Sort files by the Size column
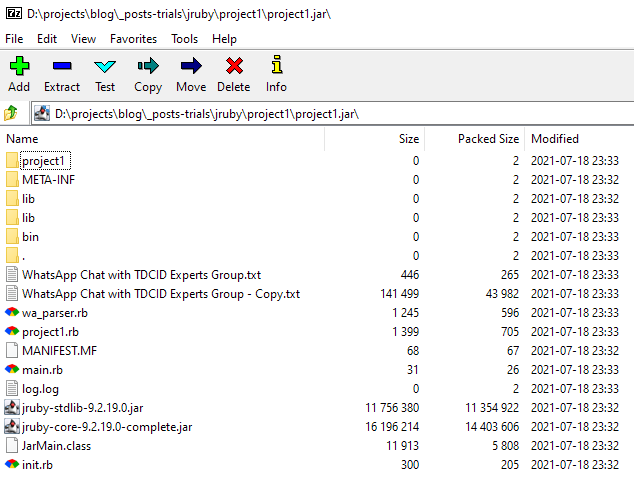634x483 pixels. pyautogui.click(x=408, y=139)
